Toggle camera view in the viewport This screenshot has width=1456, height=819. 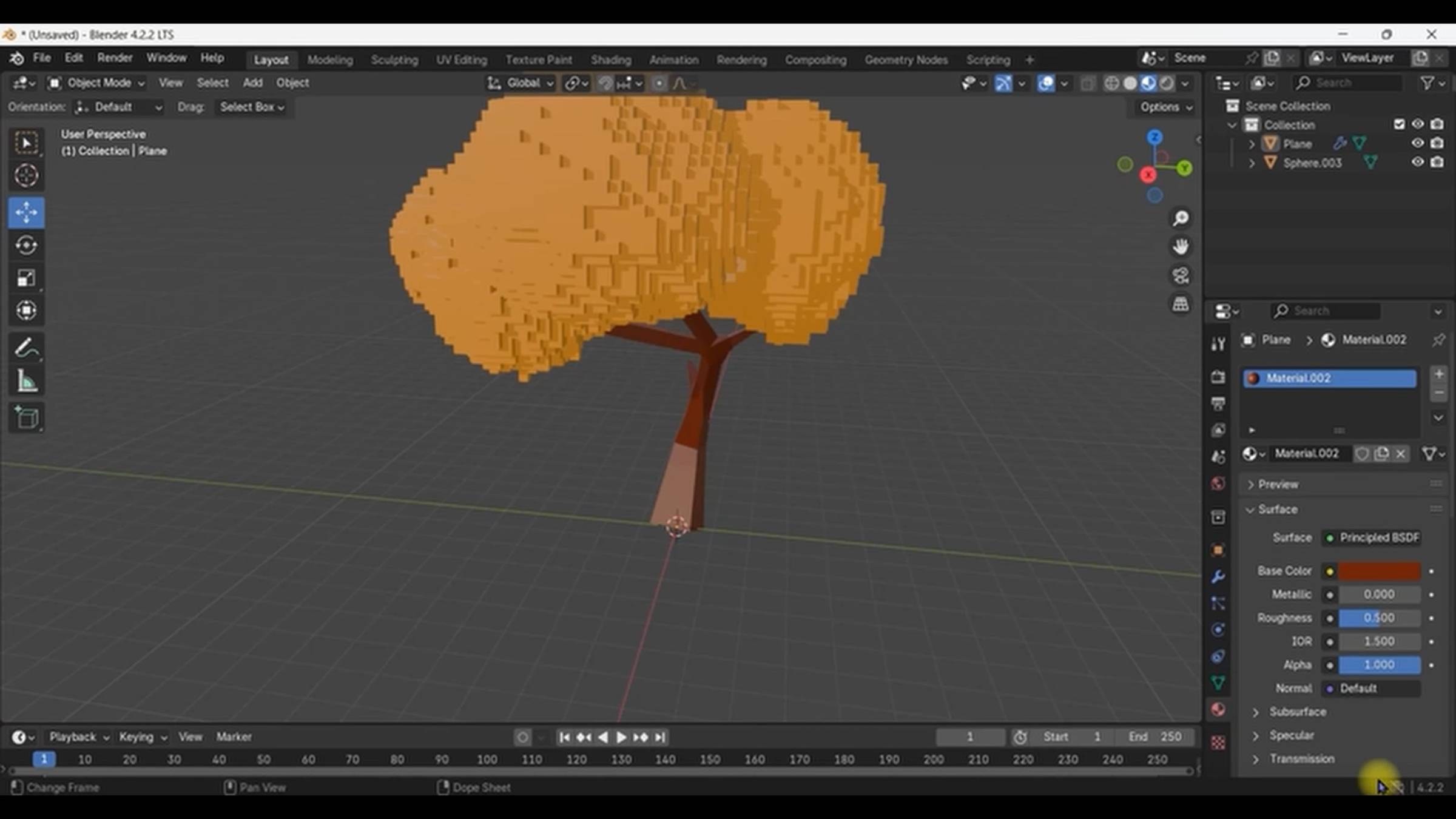coord(1180,275)
